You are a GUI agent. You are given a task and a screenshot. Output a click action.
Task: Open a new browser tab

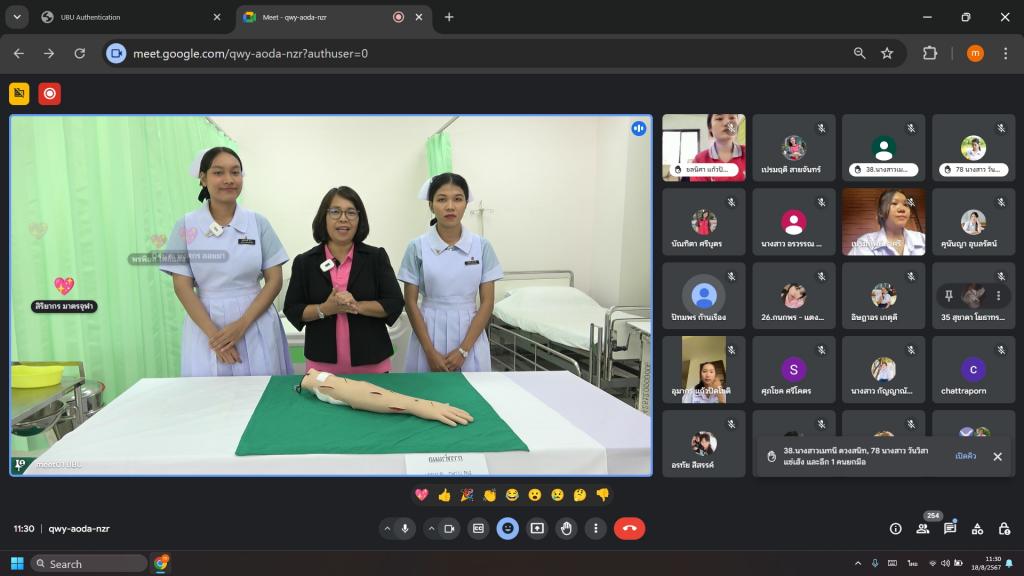[x=449, y=17]
